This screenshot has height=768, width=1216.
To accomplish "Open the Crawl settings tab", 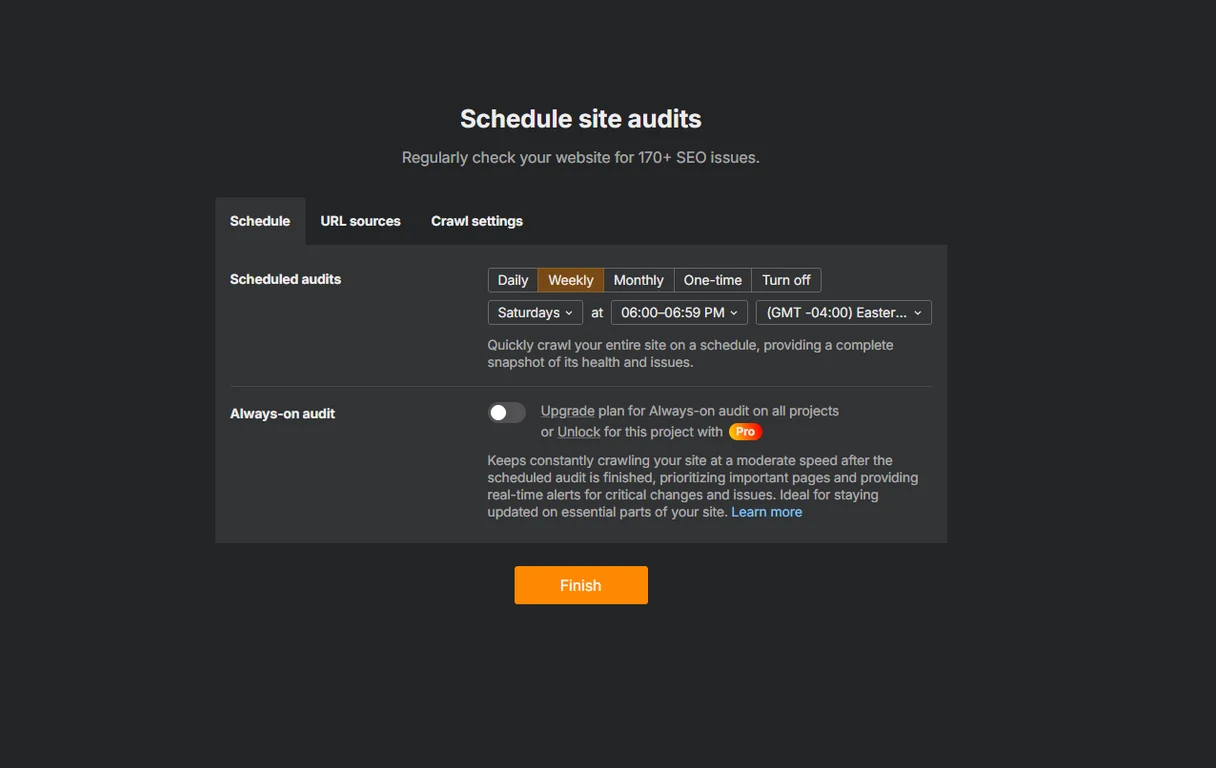I will (477, 221).
